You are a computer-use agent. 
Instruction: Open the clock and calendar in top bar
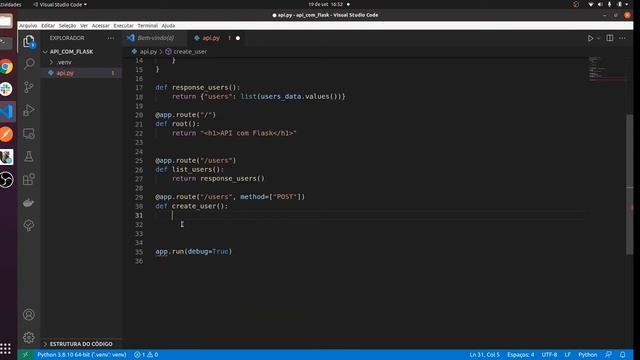point(325,4)
